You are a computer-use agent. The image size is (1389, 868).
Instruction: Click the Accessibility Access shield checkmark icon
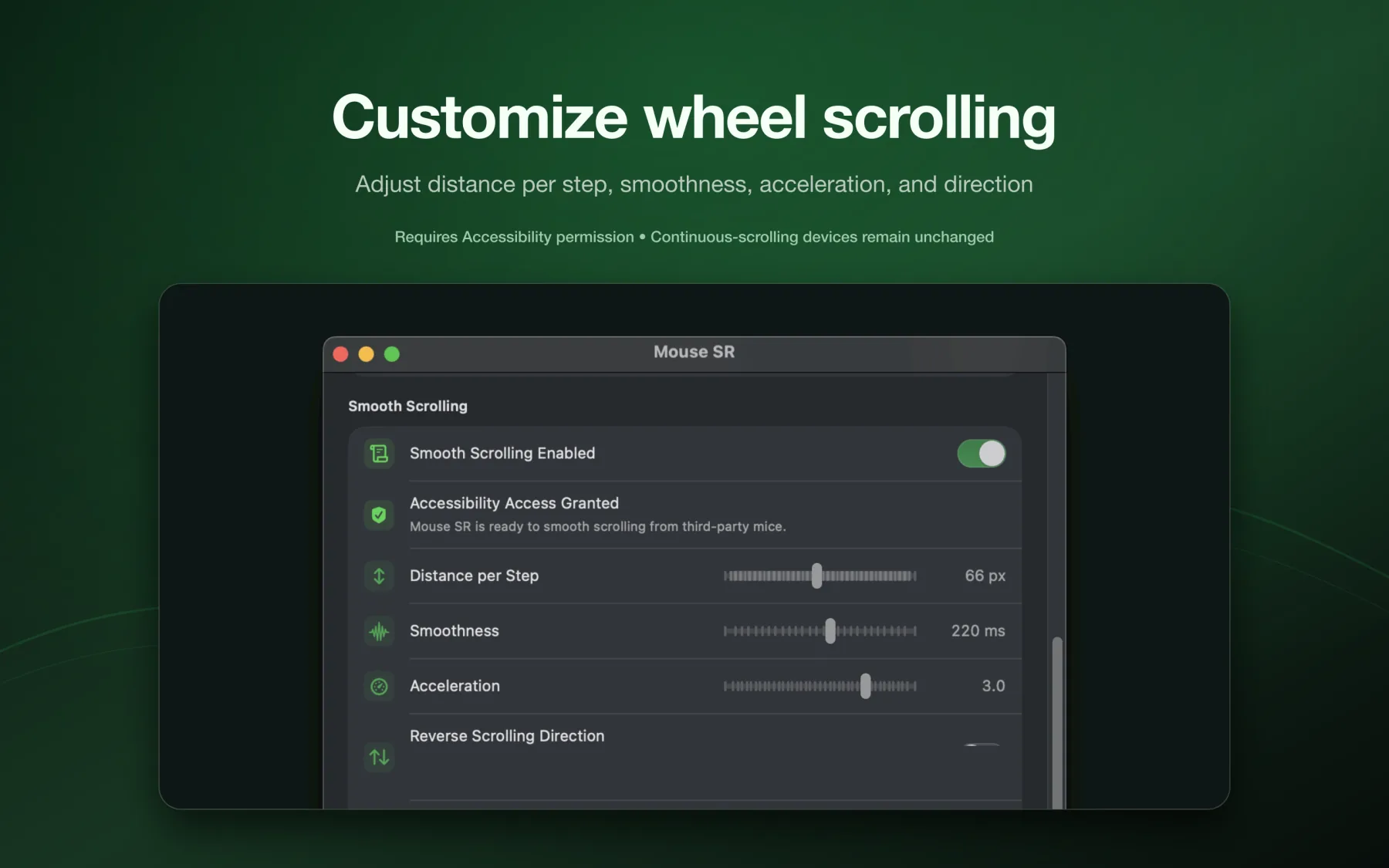(379, 515)
